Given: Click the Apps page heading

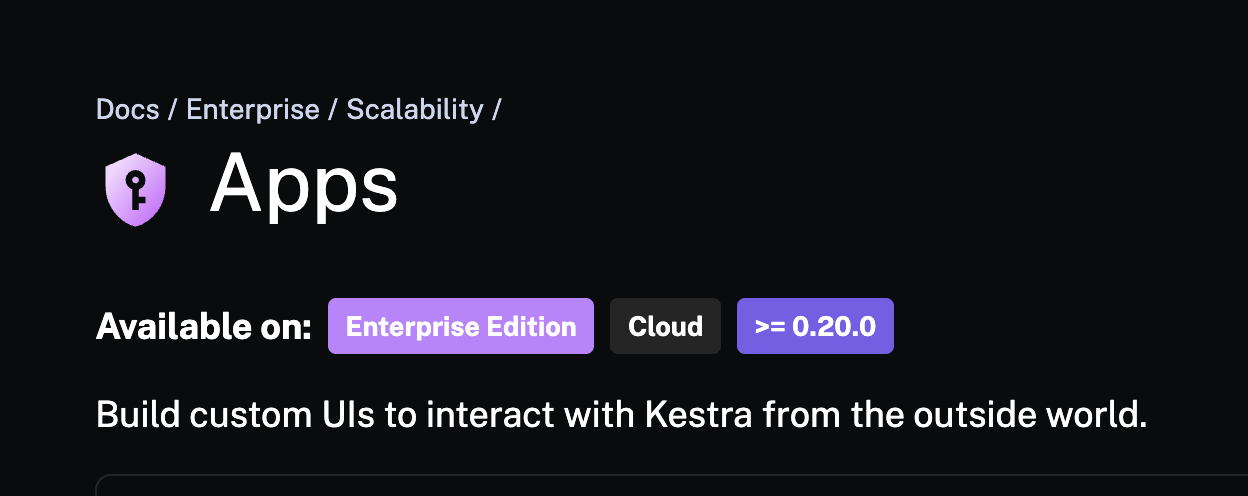Looking at the screenshot, I should (x=304, y=184).
